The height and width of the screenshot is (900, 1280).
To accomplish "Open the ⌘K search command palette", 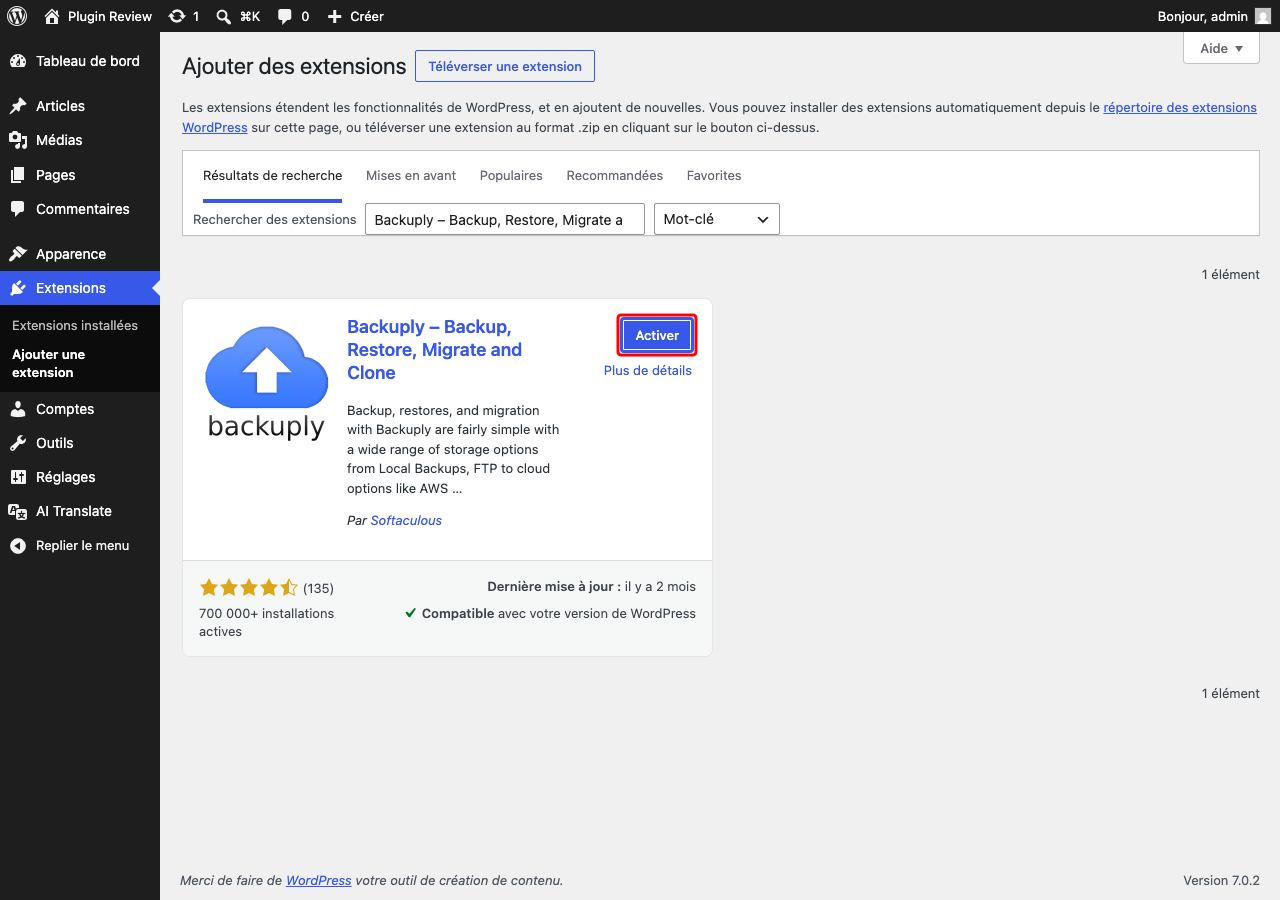I will point(238,16).
